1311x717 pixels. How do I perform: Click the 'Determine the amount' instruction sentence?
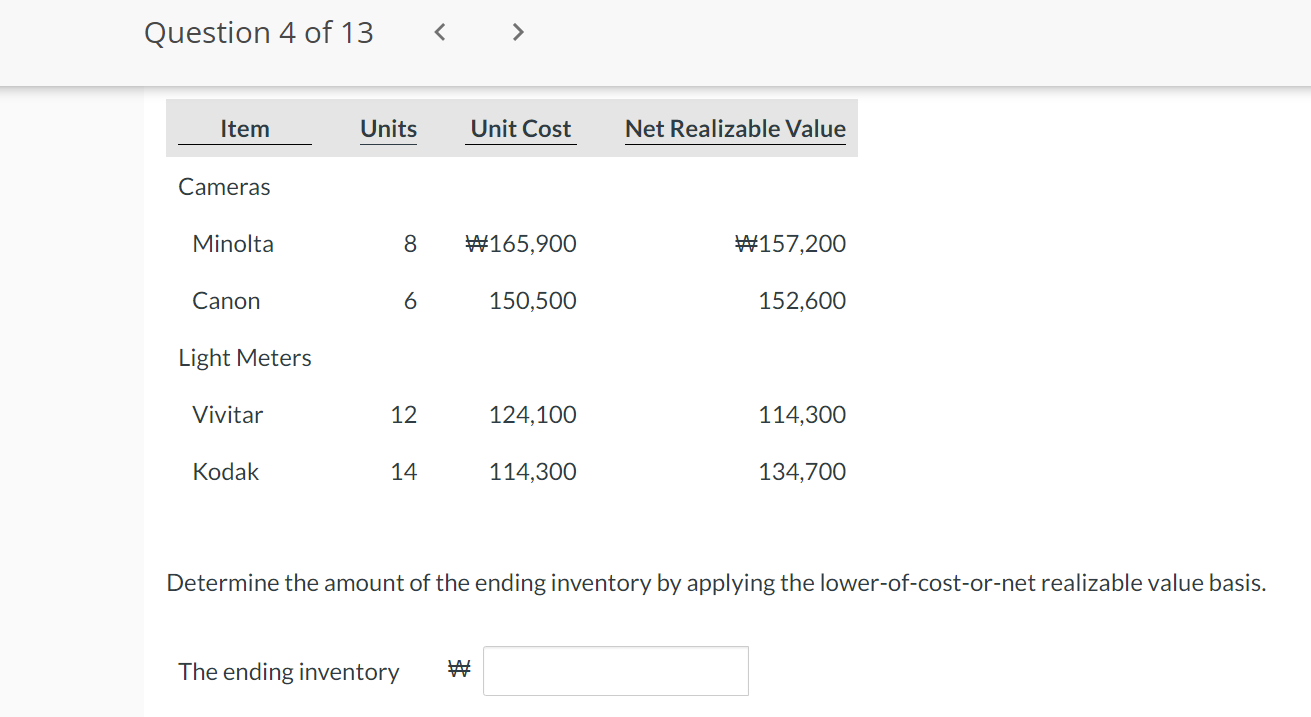click(716, 583)
